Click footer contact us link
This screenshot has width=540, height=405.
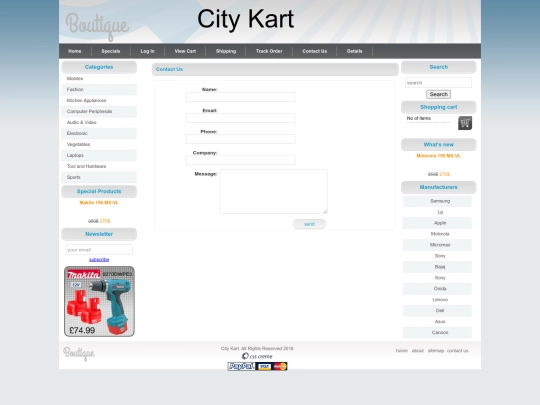coord(457,351)
